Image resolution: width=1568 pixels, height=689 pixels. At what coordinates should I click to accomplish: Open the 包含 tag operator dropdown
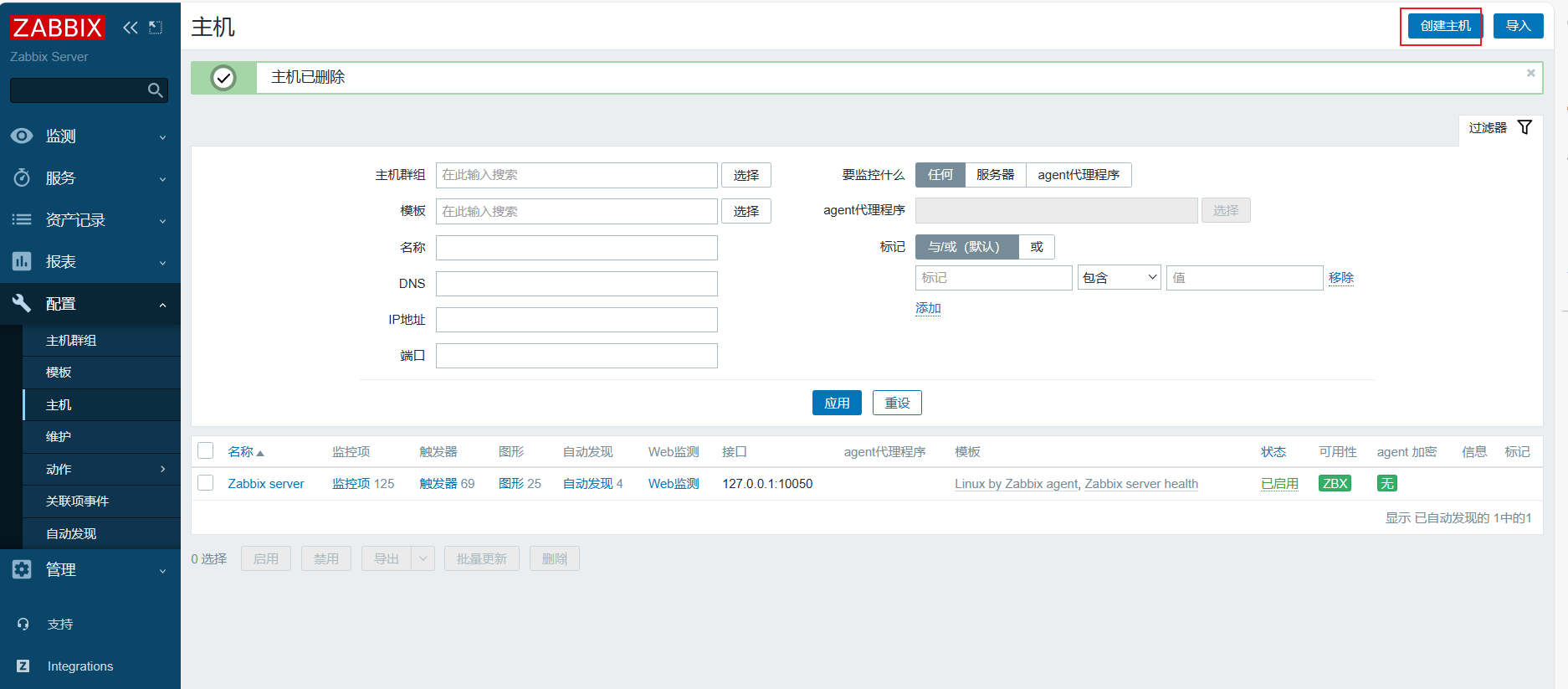[x=1120, y=278]
